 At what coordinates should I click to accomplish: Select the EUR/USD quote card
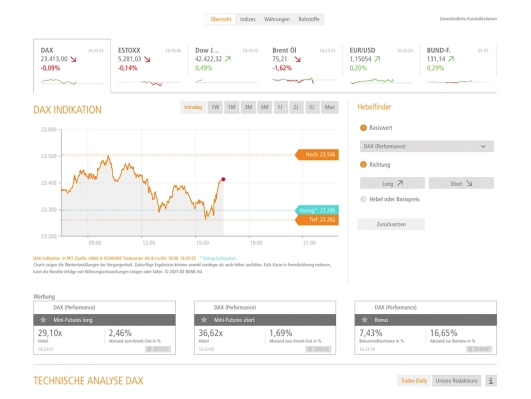[x=381, y=66]
